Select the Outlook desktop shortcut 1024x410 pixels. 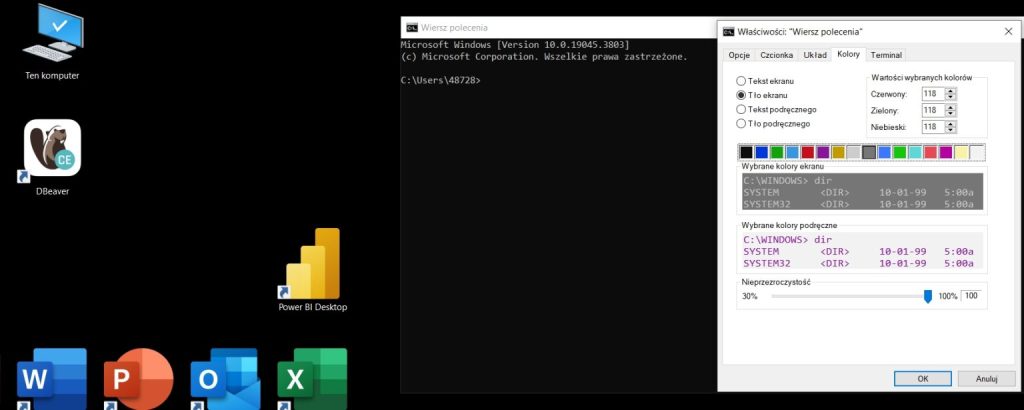tap(225, 379)
